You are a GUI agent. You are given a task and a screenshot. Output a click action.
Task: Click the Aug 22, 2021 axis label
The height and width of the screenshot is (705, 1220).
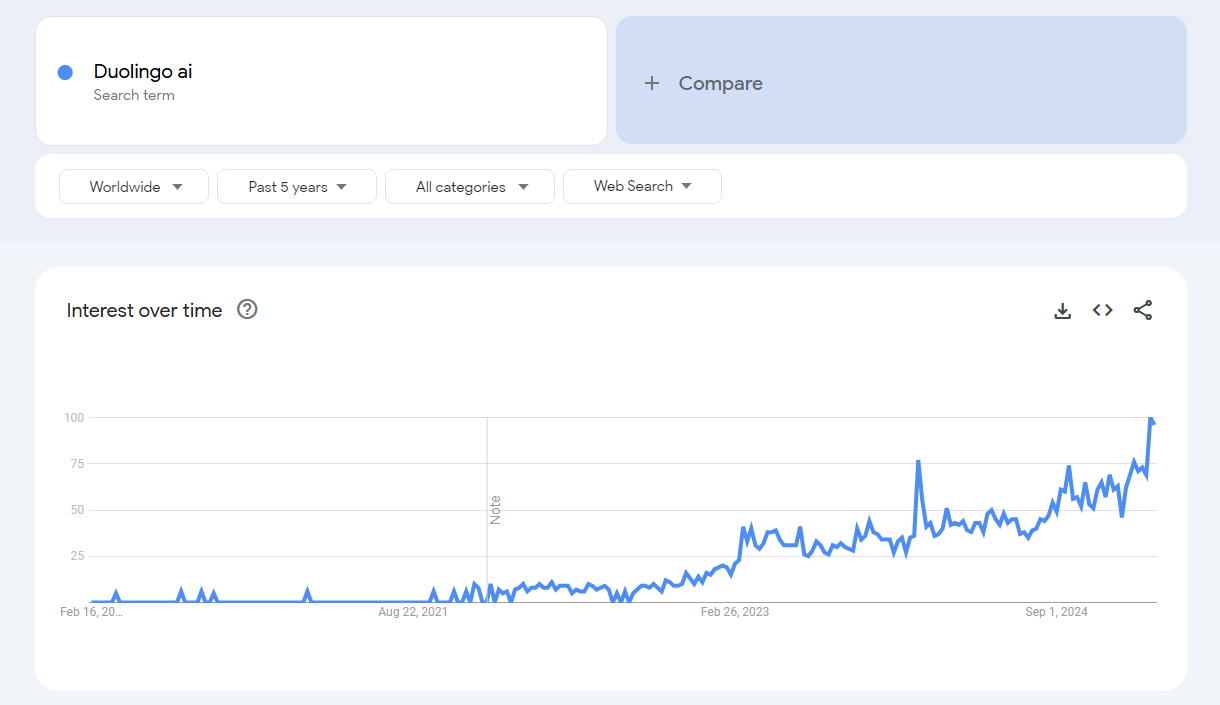point(413,611)
